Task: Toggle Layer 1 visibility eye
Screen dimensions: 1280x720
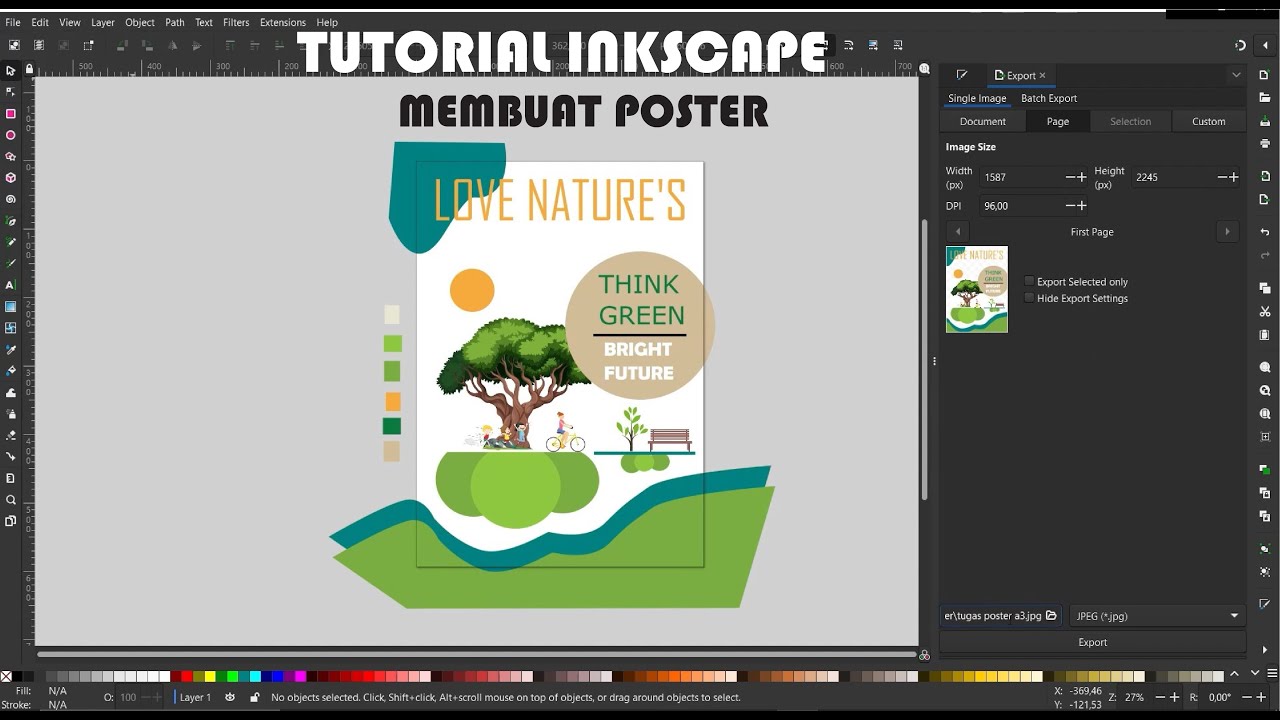Action: [231, 697]
